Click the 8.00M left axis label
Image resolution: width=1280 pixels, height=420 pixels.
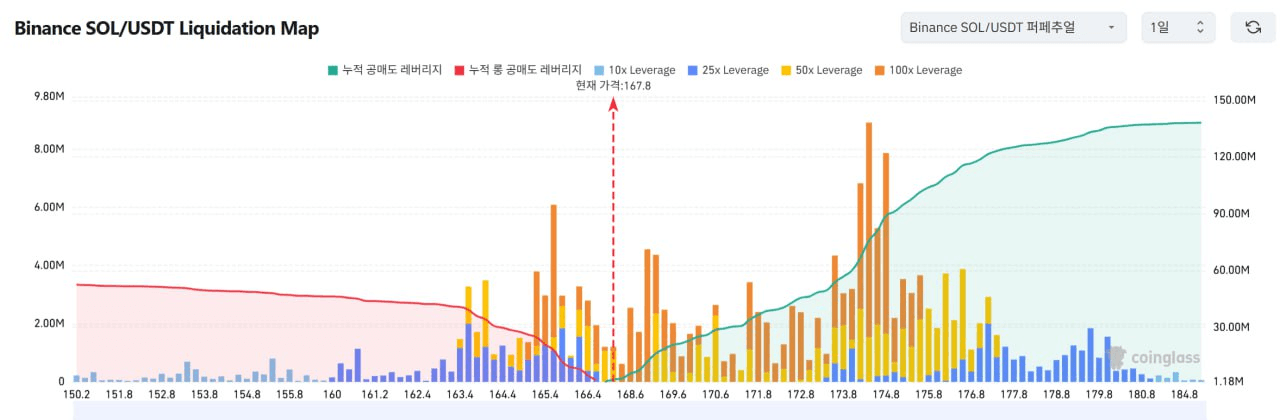point(50,150)
